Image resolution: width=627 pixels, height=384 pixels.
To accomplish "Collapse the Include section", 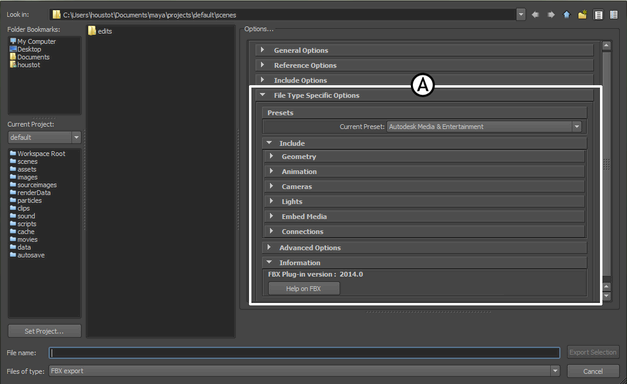I will click(x=425, y=143).
